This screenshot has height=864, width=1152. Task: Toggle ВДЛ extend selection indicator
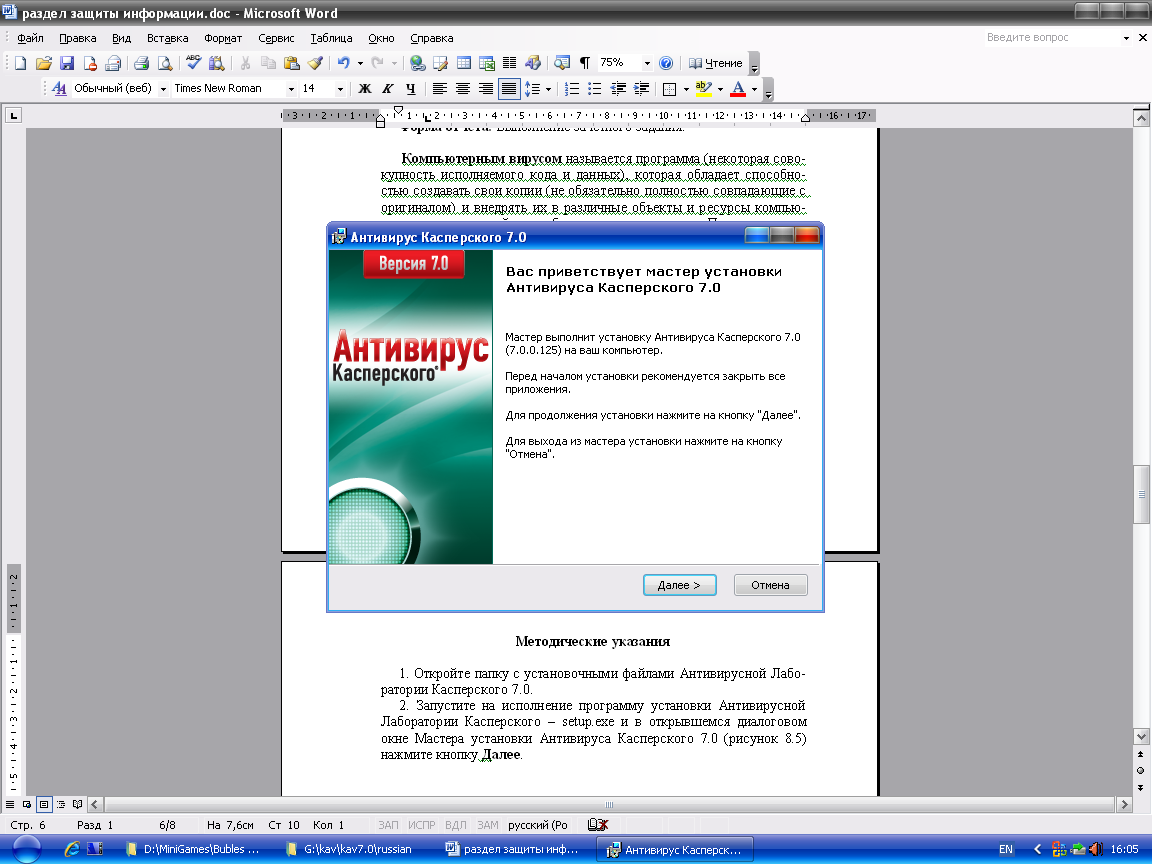(x=456, y=825)
